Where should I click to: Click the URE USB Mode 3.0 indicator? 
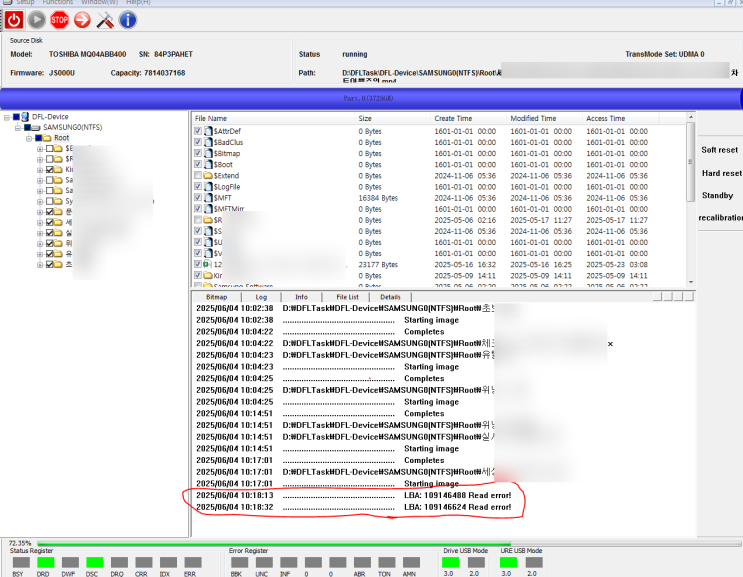[508, 562]
